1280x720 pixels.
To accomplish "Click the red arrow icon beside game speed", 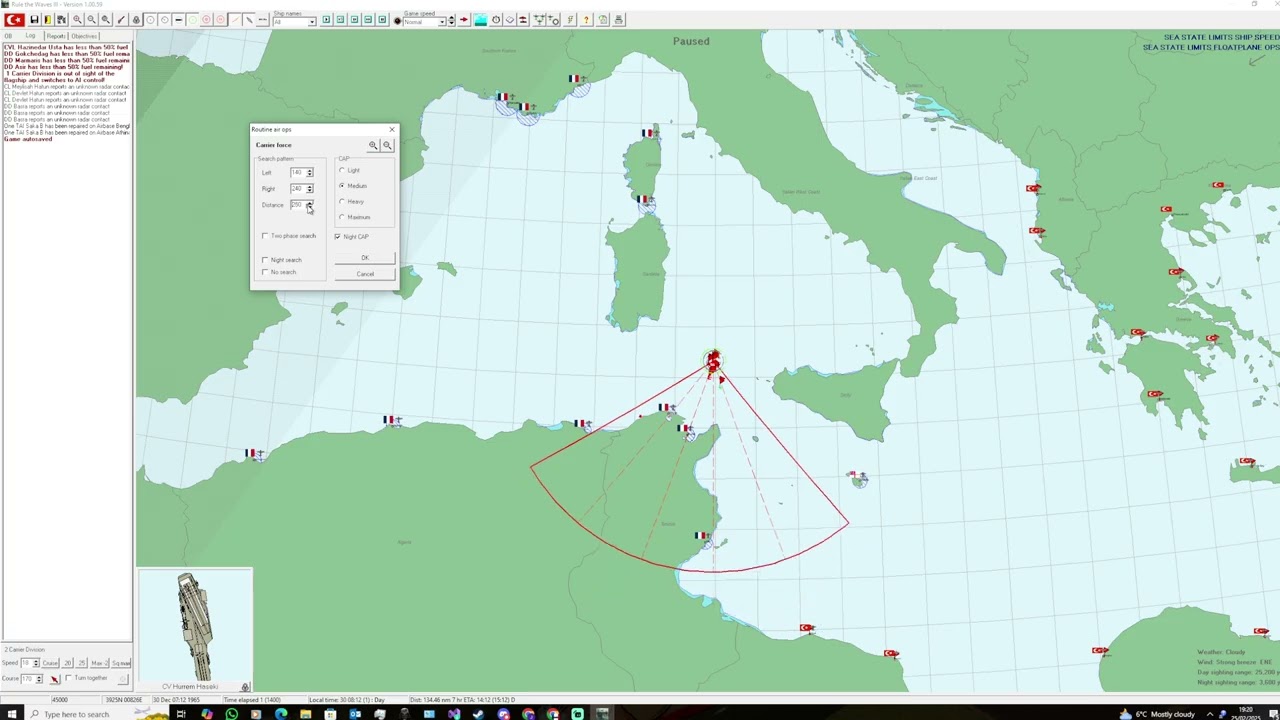I will (464, 20).
